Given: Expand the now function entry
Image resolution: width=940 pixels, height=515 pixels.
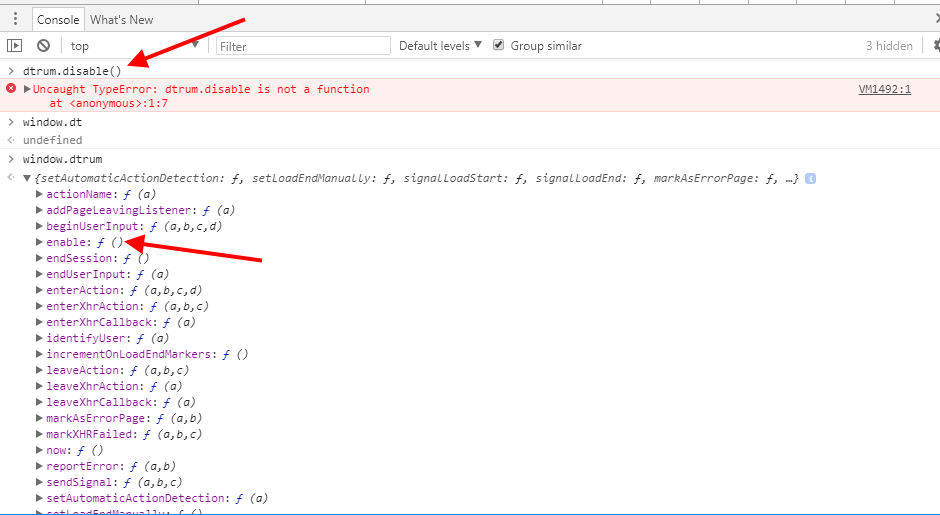Looking at the screenshot, I should coord(40,450).
